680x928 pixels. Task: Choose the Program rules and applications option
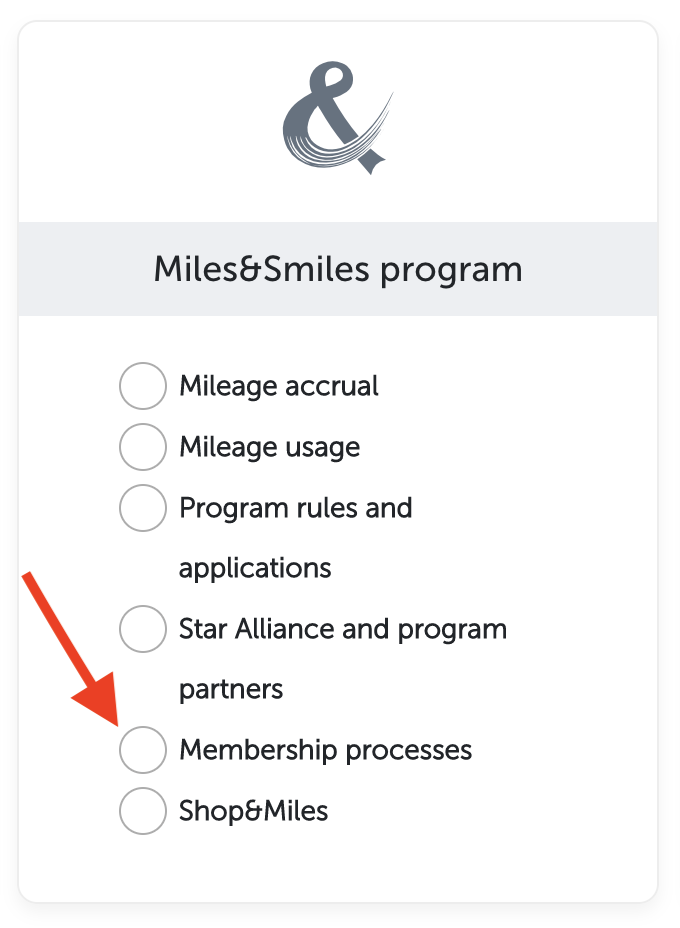tap(143, 508)
